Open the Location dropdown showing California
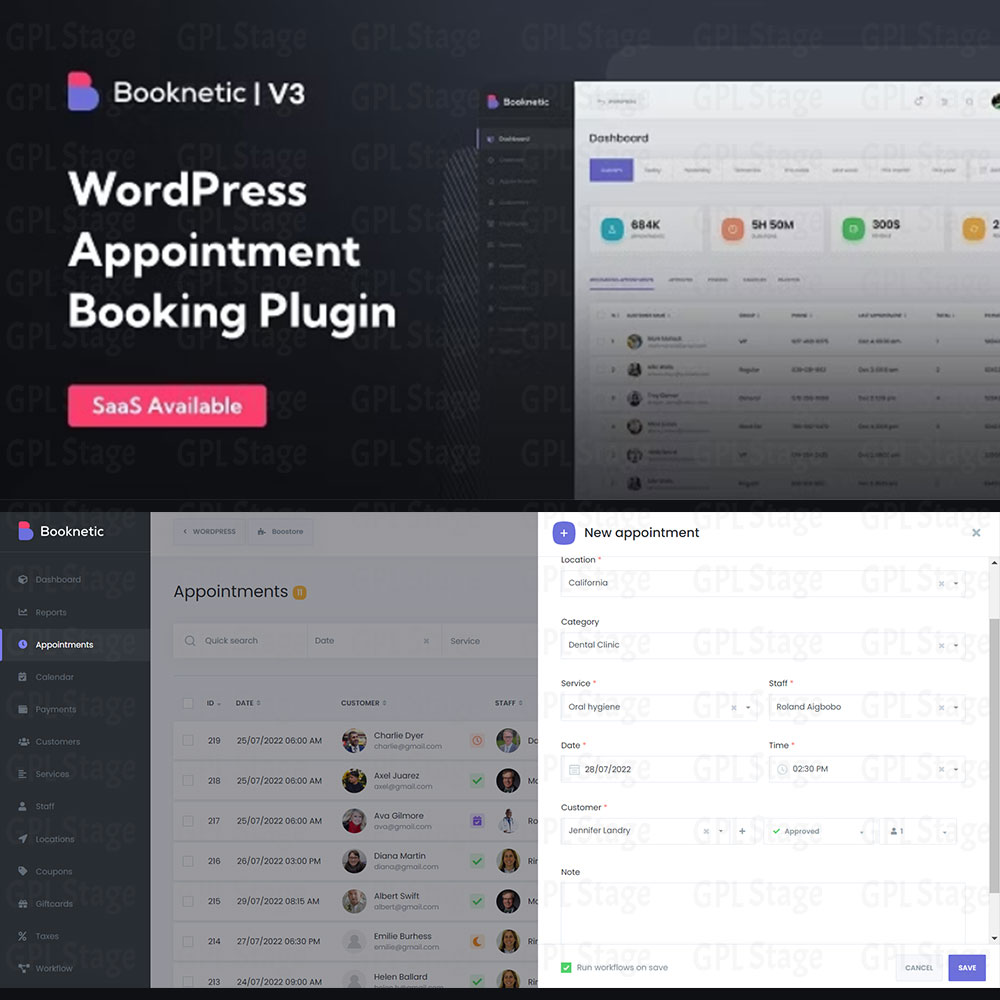 [763, 583]
